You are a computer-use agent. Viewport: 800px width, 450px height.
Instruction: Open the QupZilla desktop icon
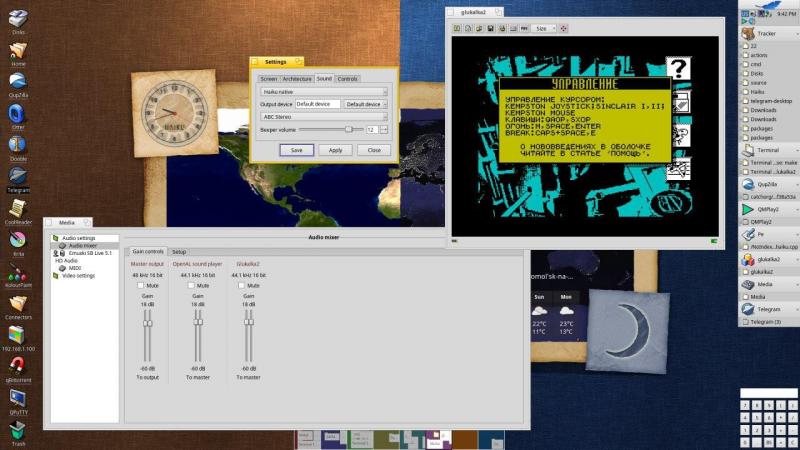click(x=18, y=80)
